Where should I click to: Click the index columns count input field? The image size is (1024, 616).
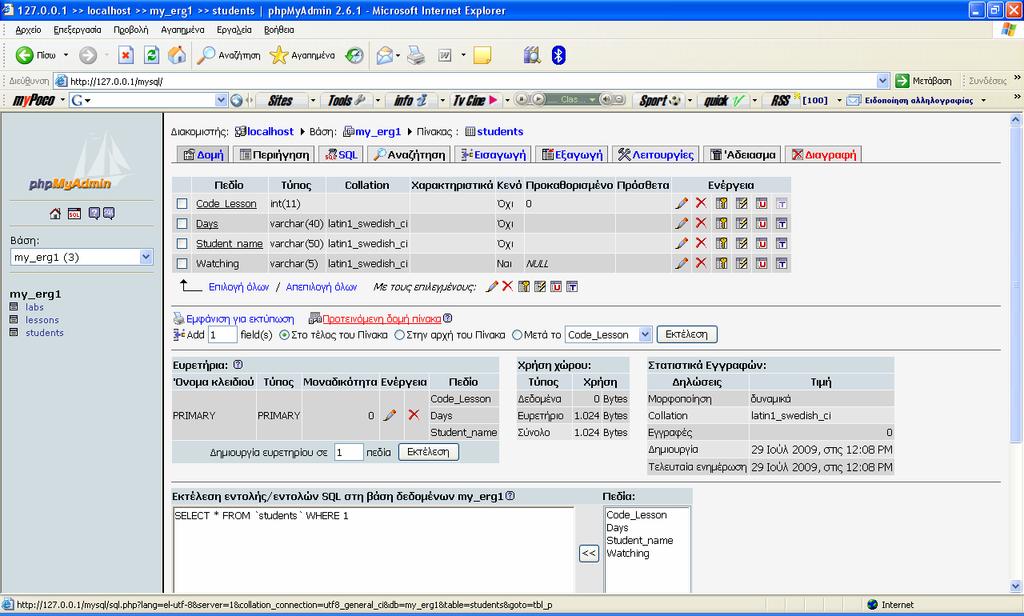point(349,452)
